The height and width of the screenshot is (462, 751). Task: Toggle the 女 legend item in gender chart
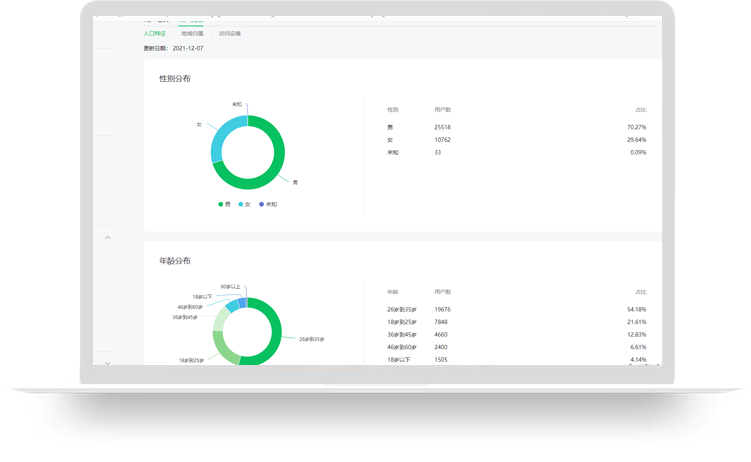point(243,204)
